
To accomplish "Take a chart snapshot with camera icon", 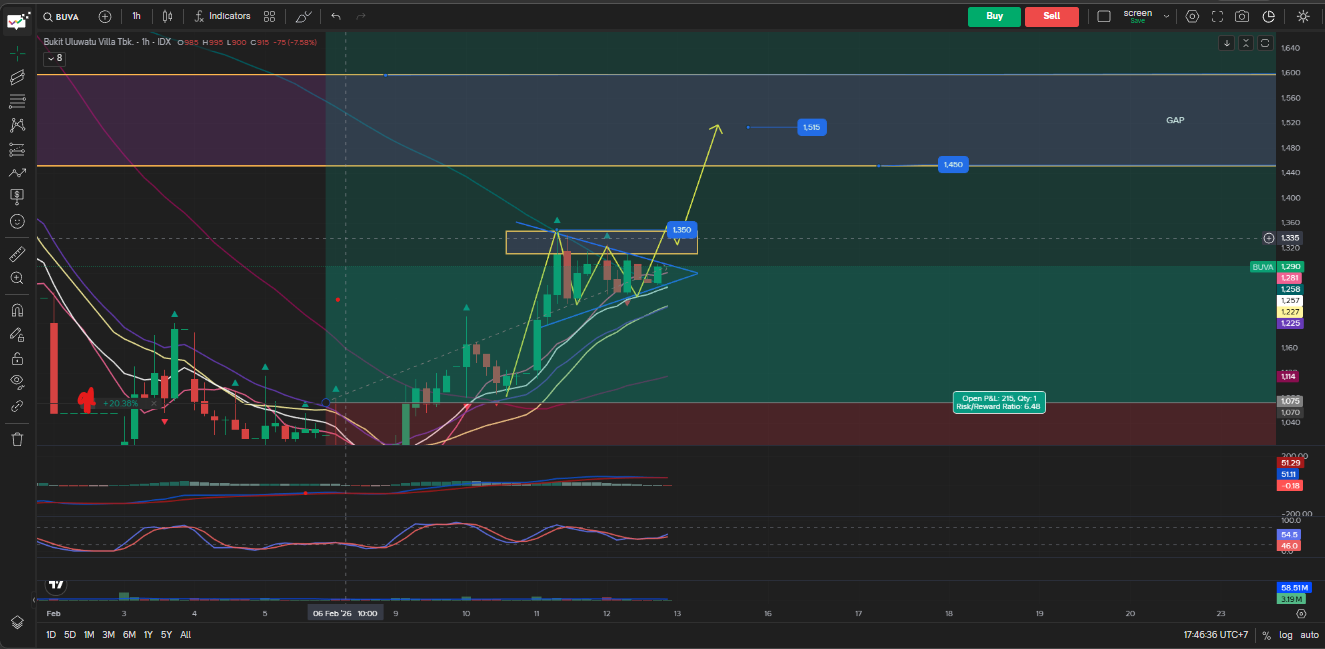I will click(x=1242, y=16).
